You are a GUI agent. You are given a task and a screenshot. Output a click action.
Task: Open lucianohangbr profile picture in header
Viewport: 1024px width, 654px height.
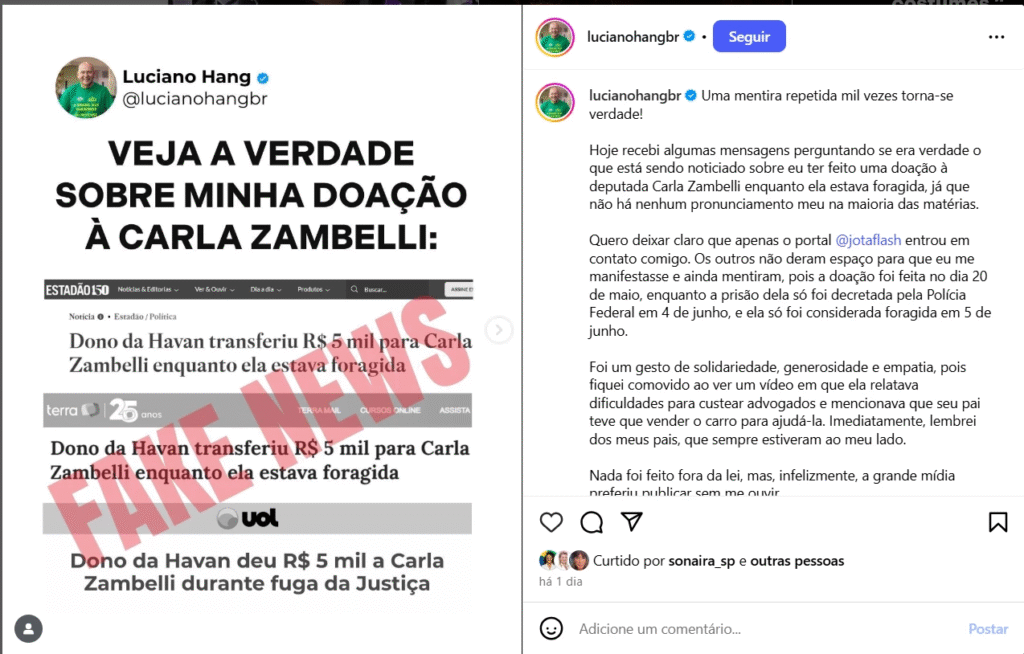pos(555,37)
